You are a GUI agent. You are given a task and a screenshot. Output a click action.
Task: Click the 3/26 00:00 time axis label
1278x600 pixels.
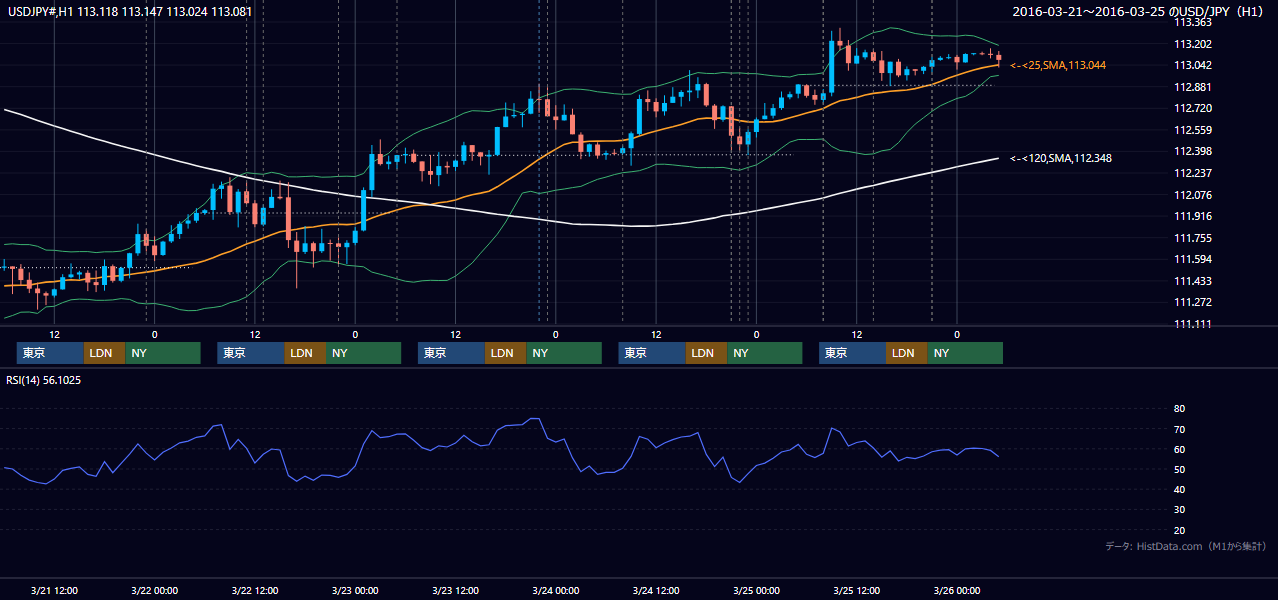point(957,591)
